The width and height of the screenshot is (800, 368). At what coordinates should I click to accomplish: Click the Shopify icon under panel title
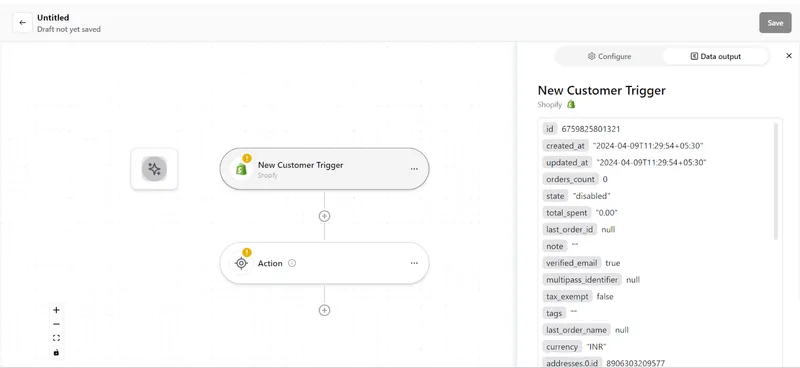pos(571,104)
